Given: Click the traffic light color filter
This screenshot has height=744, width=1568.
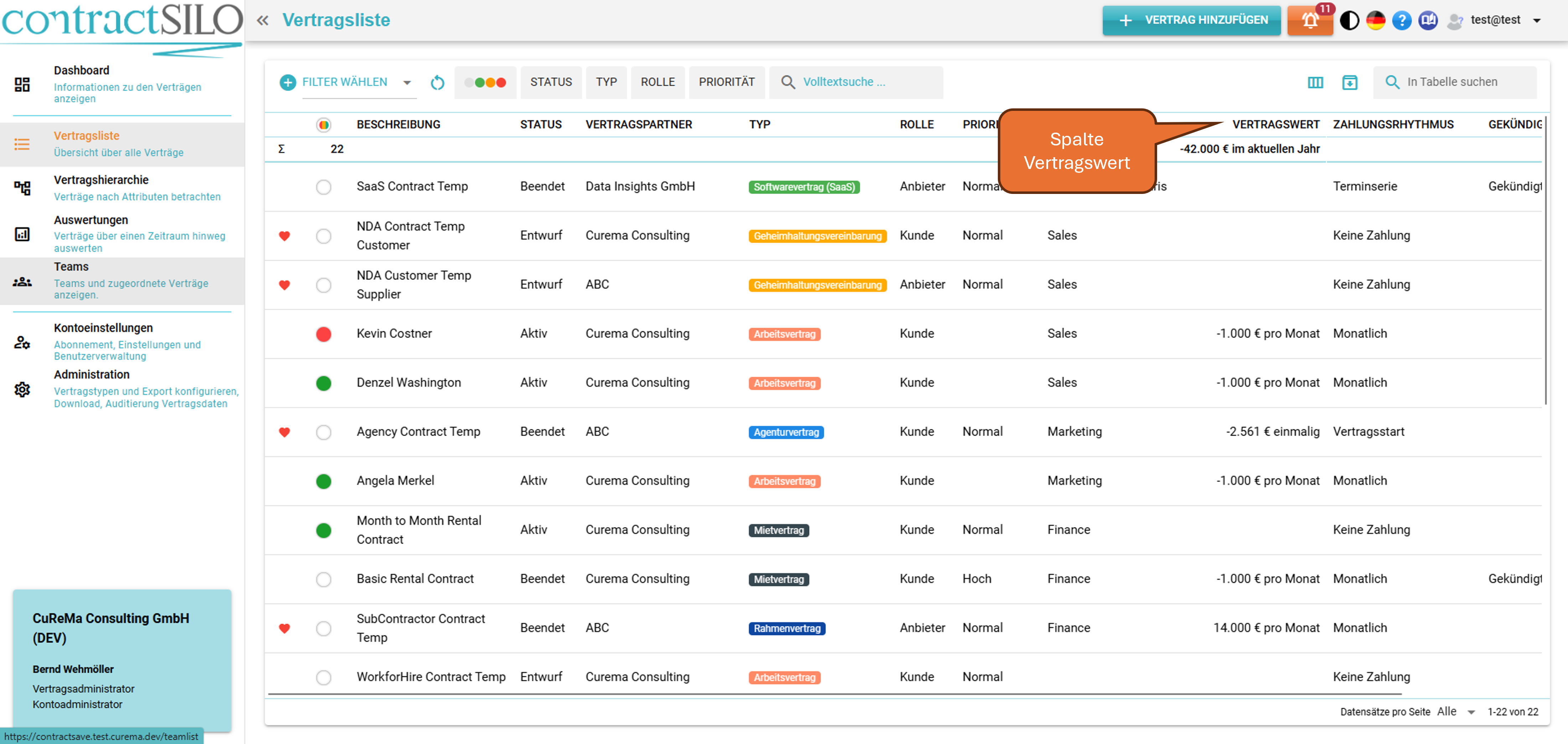Looking at the screenshot, I should coord(485,82).
